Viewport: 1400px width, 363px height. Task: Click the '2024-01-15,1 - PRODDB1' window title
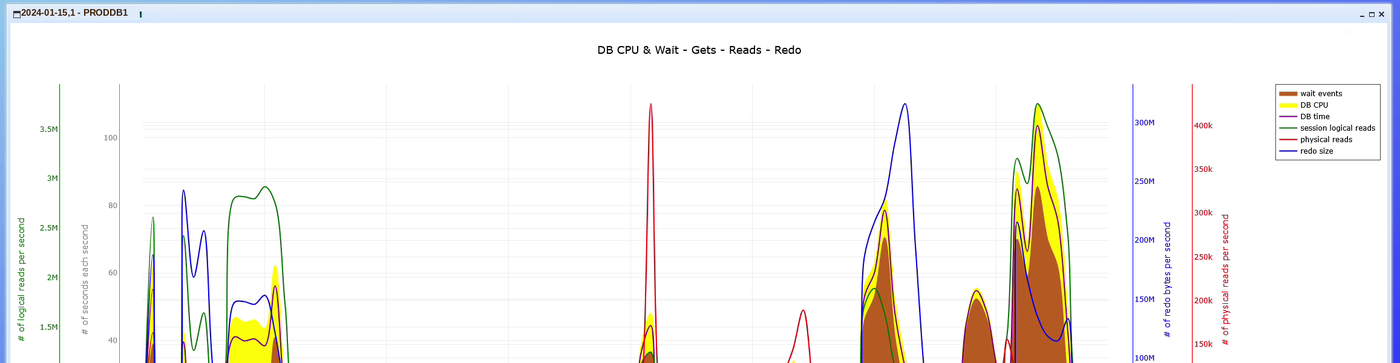point(75,13)
